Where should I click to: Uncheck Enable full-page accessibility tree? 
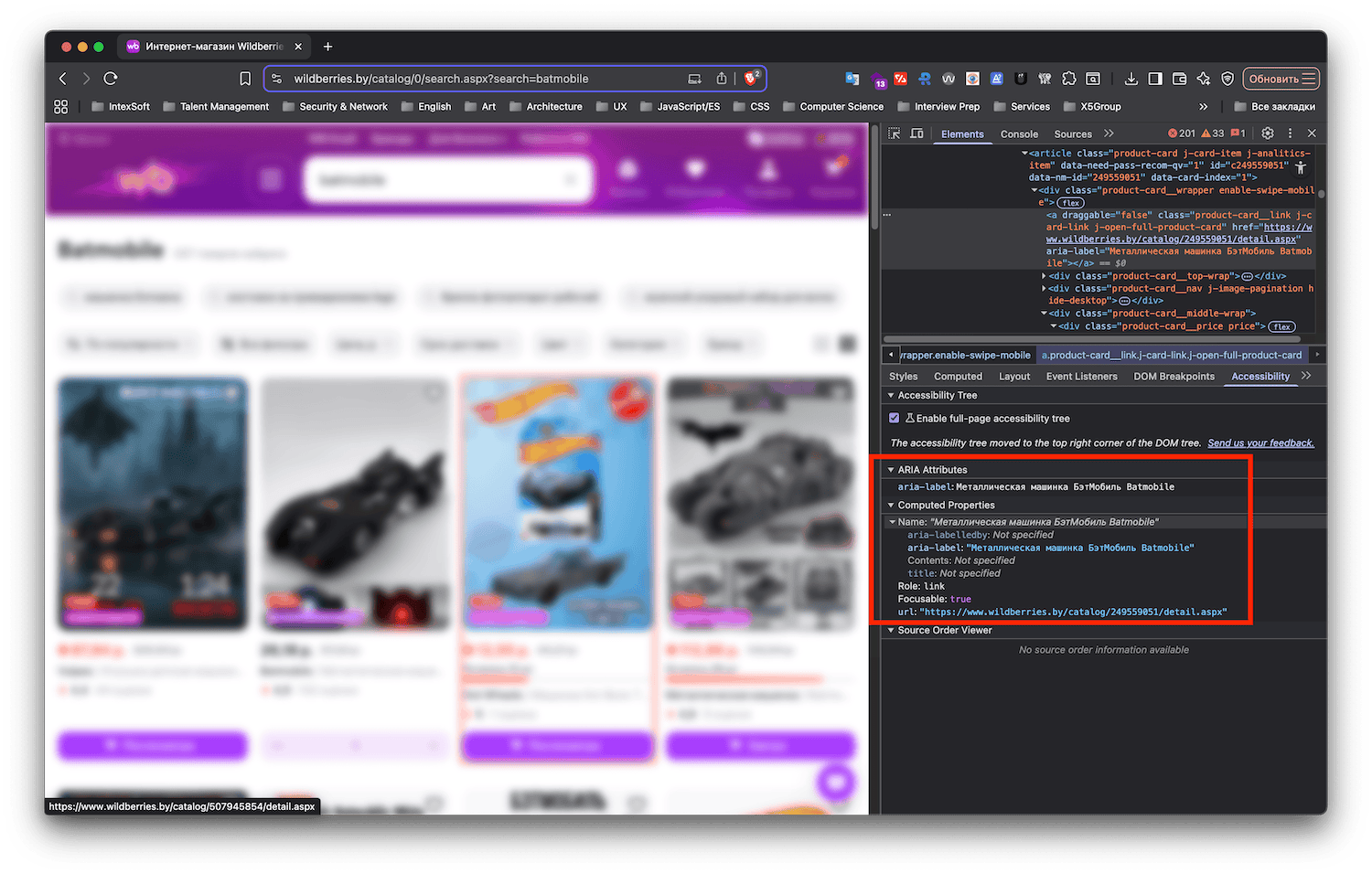pos(895,419)
